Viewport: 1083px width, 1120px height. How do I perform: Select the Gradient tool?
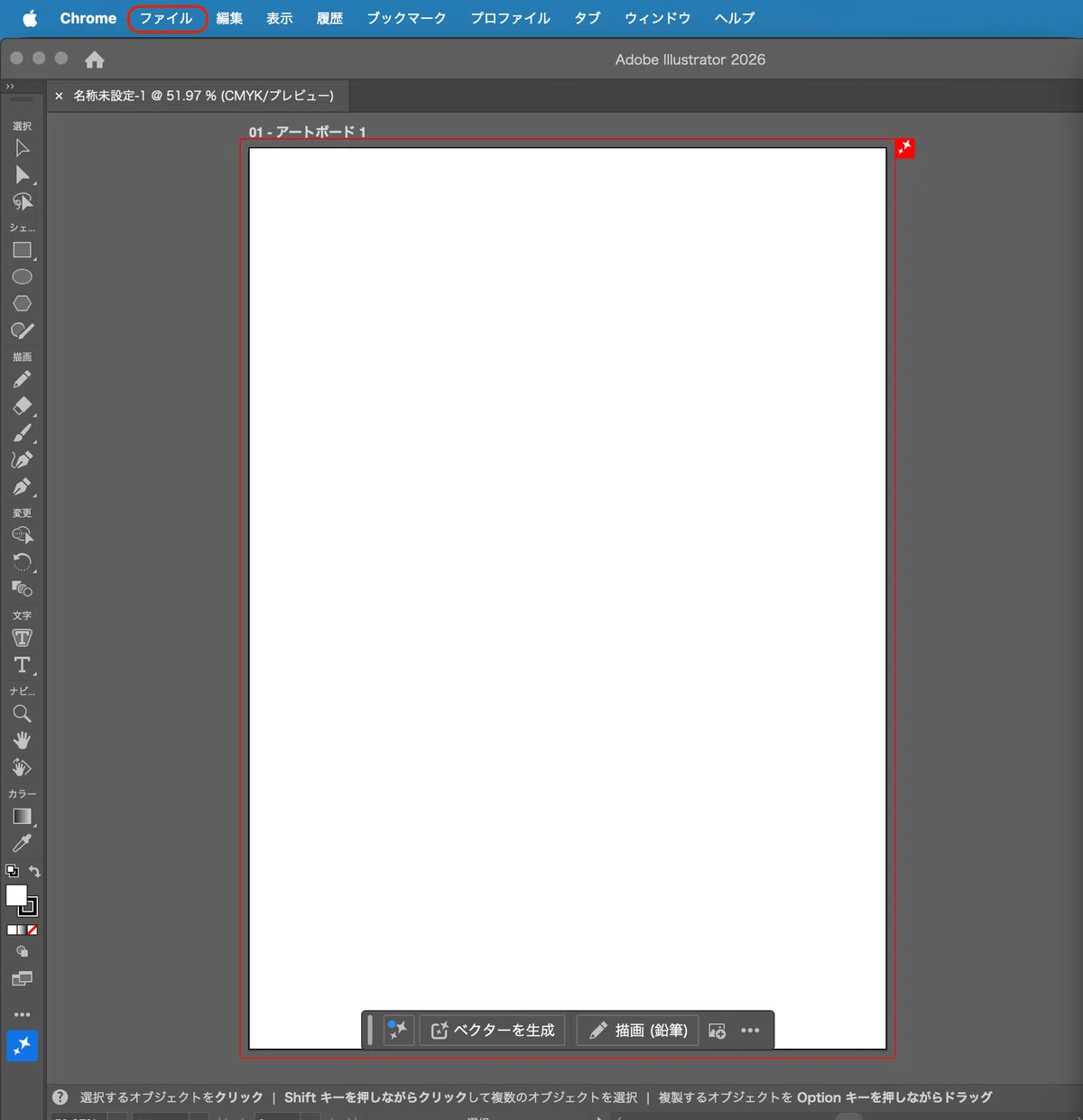click(x=23, y=817)
